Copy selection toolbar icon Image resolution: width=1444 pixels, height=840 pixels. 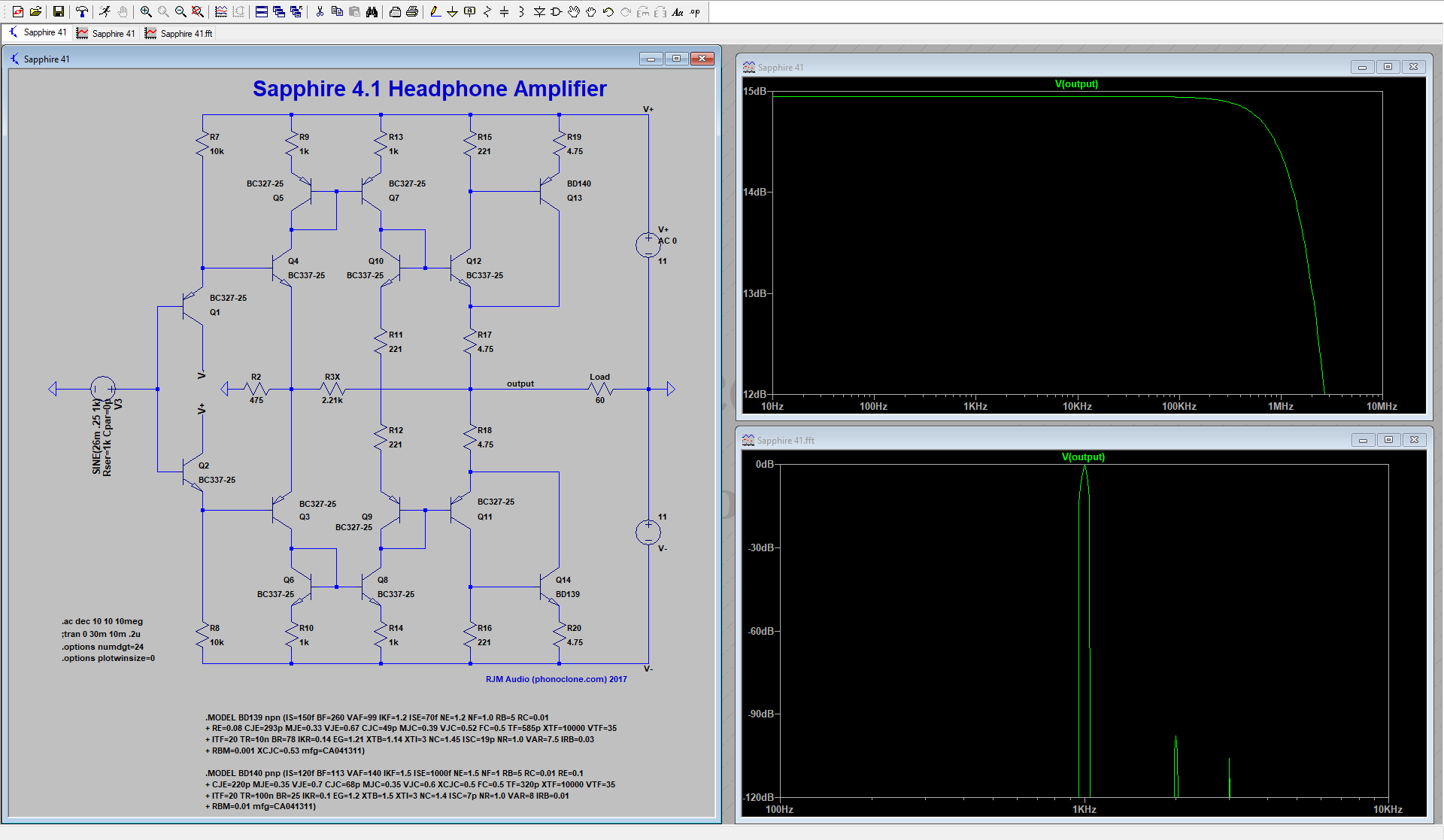point(337,11)
